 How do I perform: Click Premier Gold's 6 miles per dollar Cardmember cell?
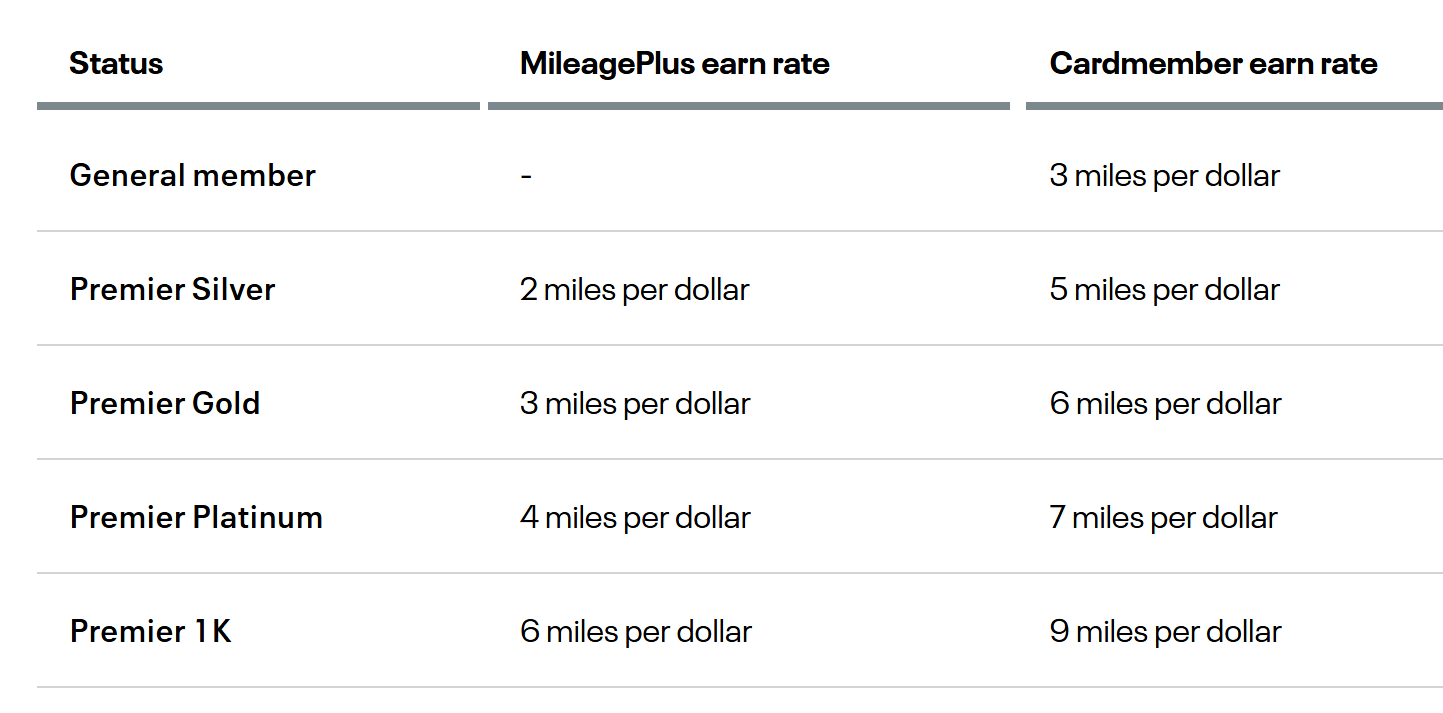(1166, 404)
